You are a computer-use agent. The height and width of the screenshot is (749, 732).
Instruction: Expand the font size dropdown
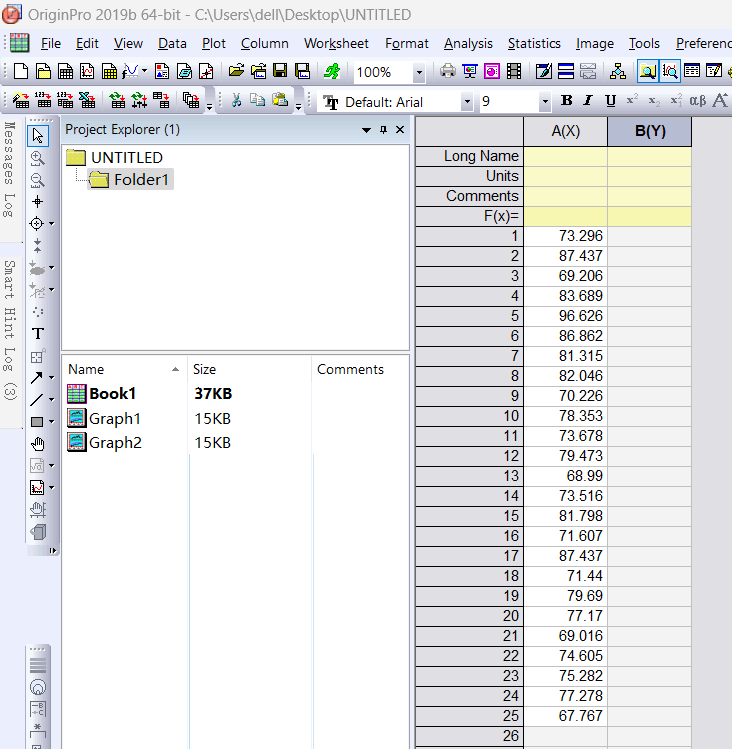point(544,102)
